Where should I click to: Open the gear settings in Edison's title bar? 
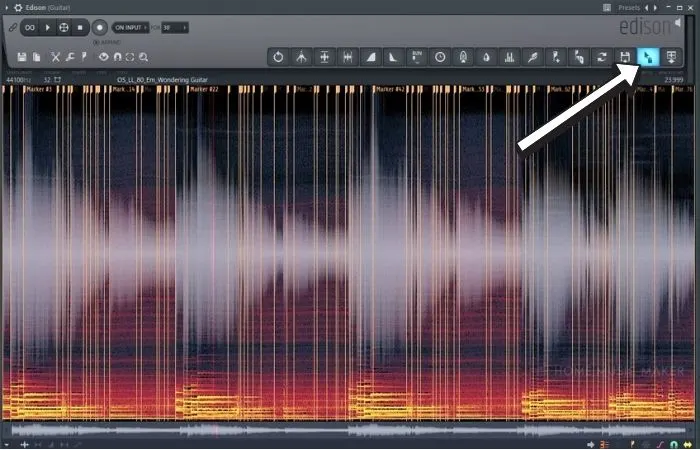(18, 8)
